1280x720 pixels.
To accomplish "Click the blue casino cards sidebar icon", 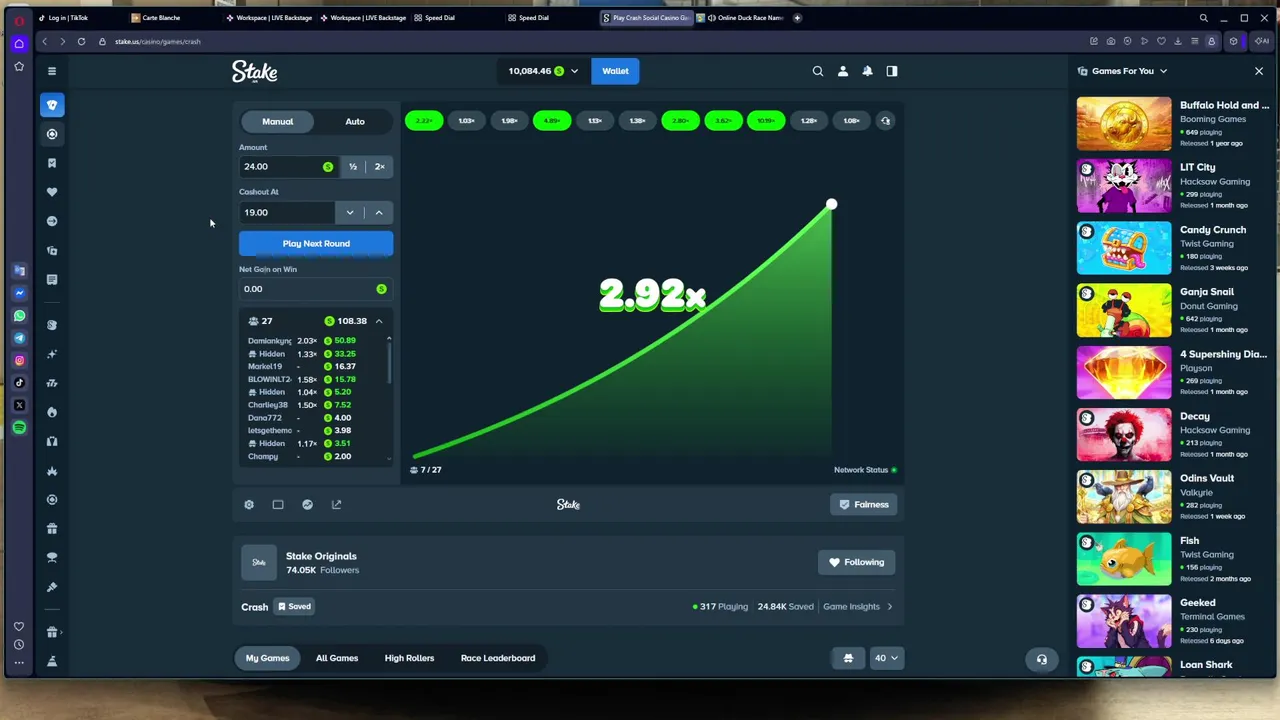I will pos(52,105).
